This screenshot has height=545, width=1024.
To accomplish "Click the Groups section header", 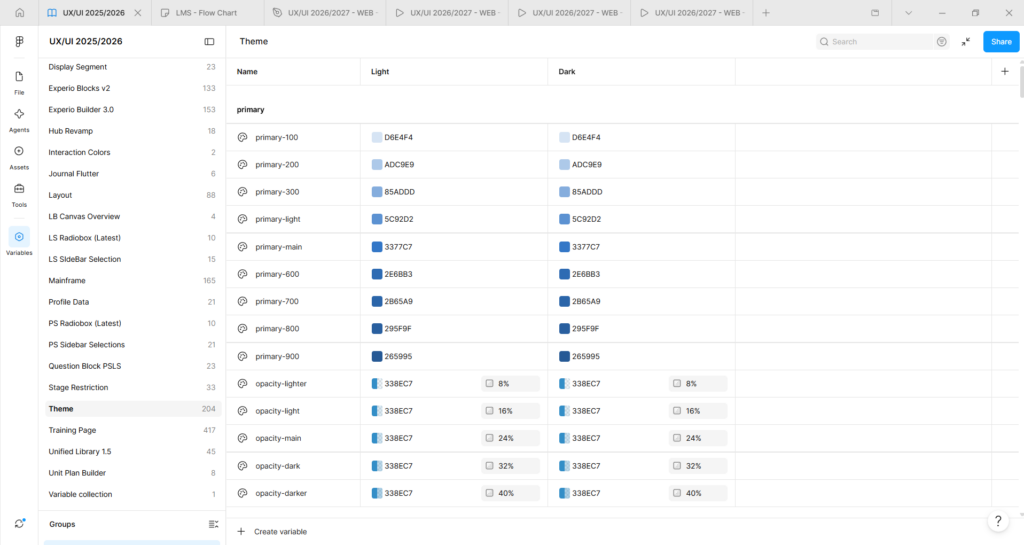I will coord(62,524).
